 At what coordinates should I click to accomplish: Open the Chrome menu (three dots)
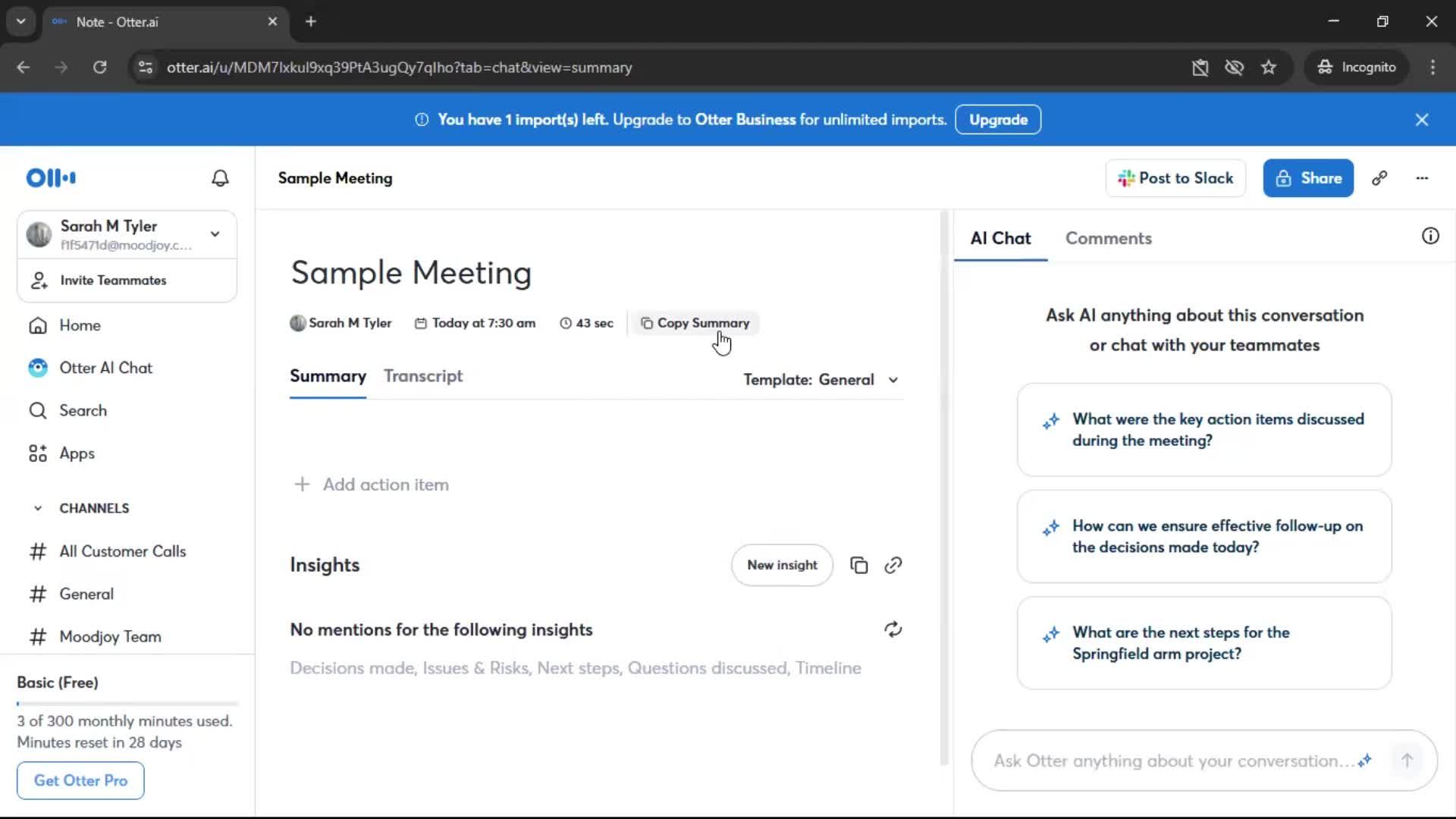pos(1432,67)
